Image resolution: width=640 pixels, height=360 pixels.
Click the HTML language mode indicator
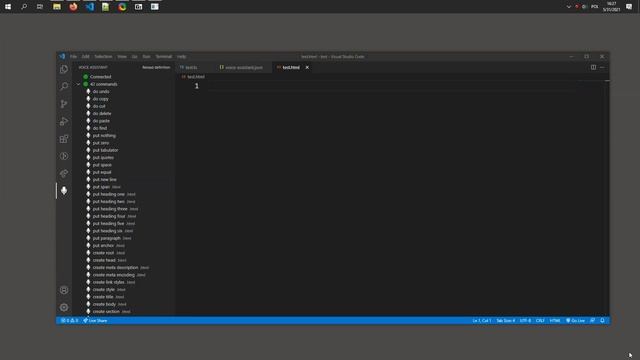tap(555, 320)
